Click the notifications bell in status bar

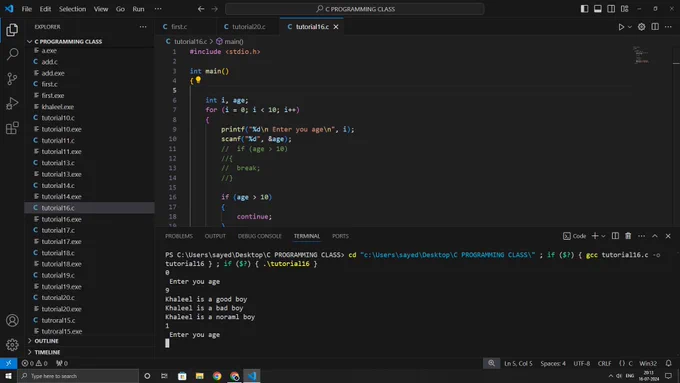tap(668, 363)
